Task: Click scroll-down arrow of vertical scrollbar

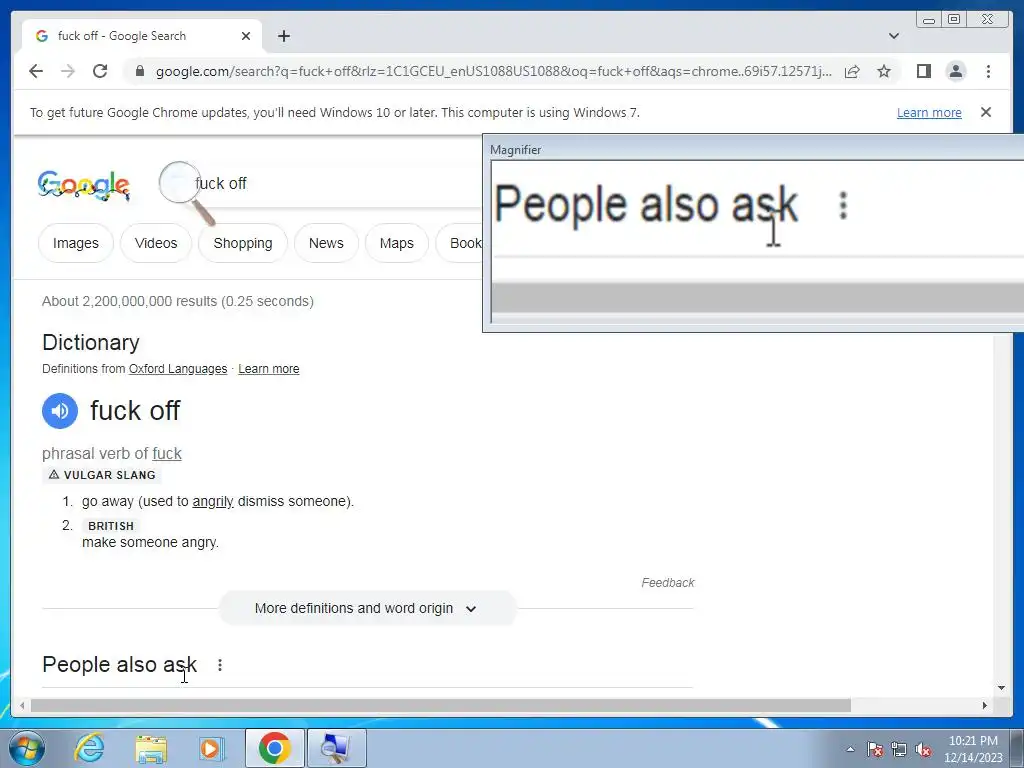Action: point(1001,687)
